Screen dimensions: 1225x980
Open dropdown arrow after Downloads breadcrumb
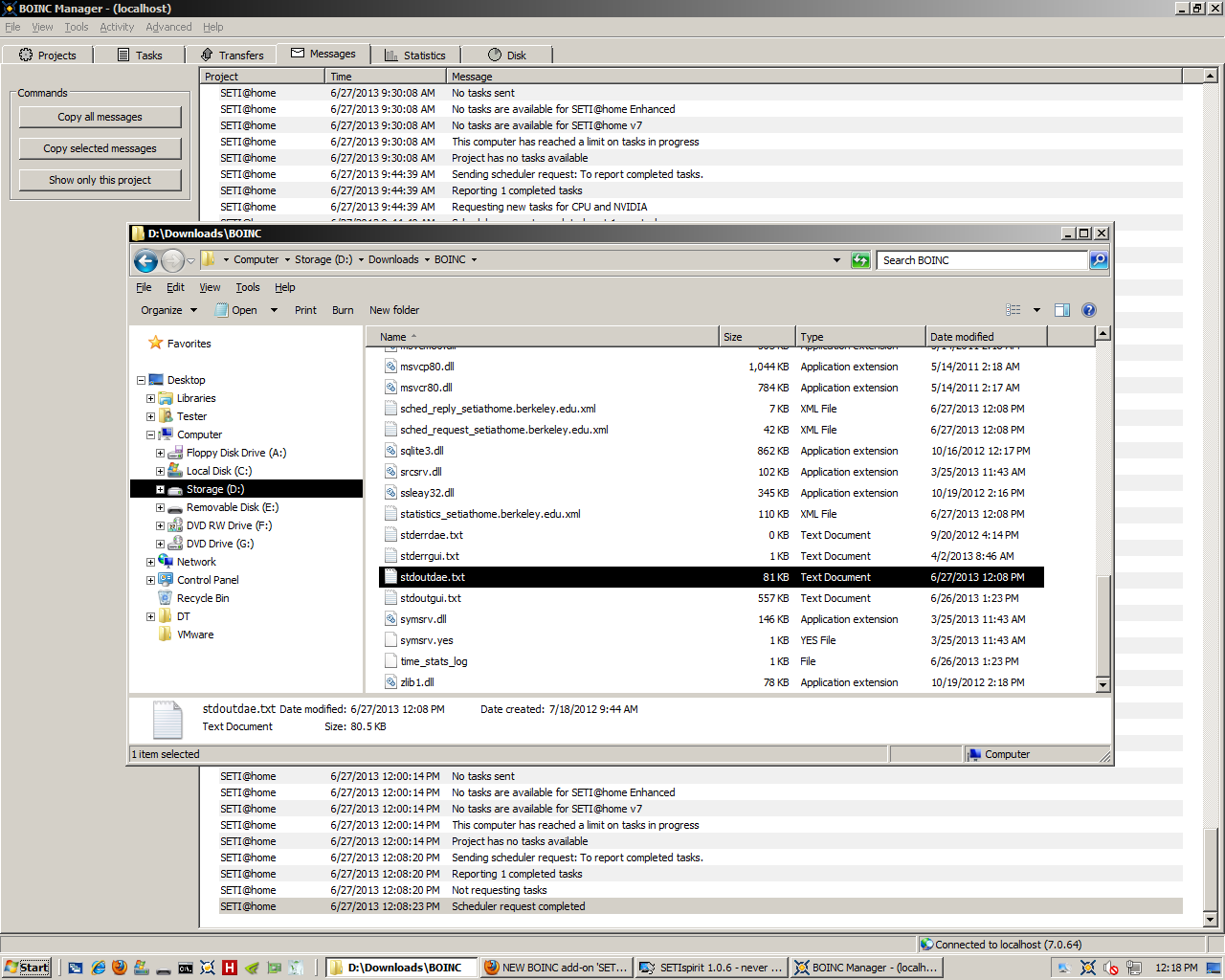(427, 260)
